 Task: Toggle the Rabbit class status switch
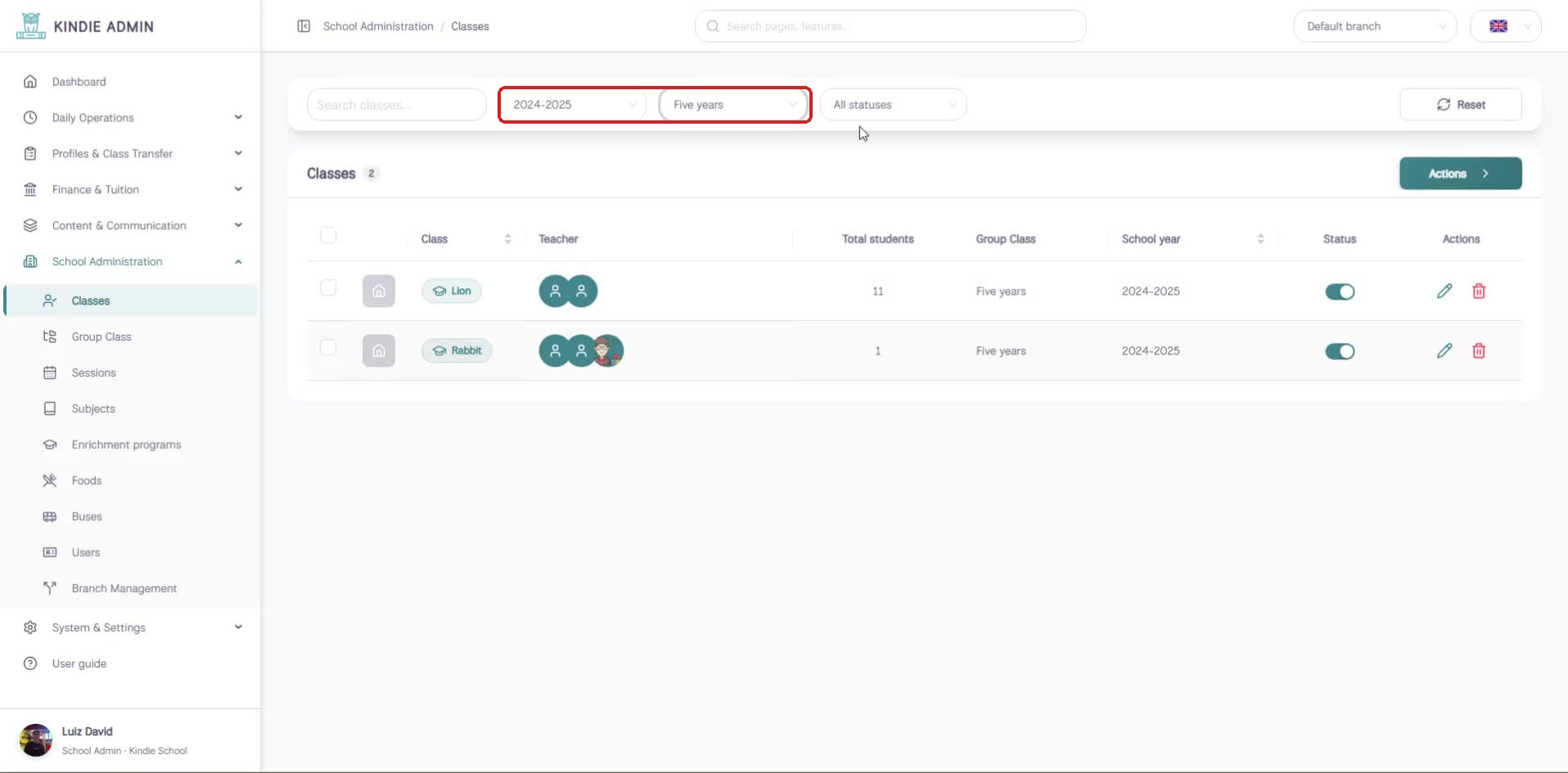pos(1340,351)
